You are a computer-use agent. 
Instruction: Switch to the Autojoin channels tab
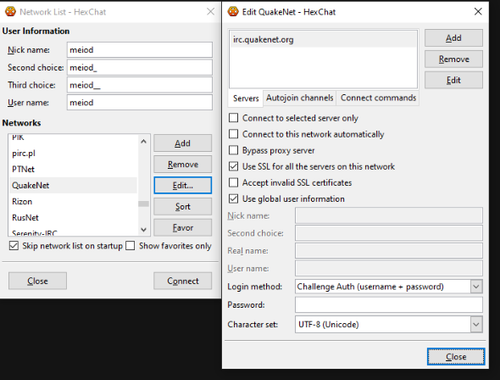pos(299,98)
